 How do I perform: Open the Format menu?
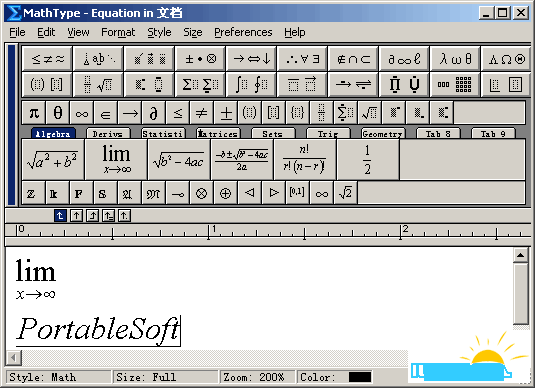click(118, 32)
